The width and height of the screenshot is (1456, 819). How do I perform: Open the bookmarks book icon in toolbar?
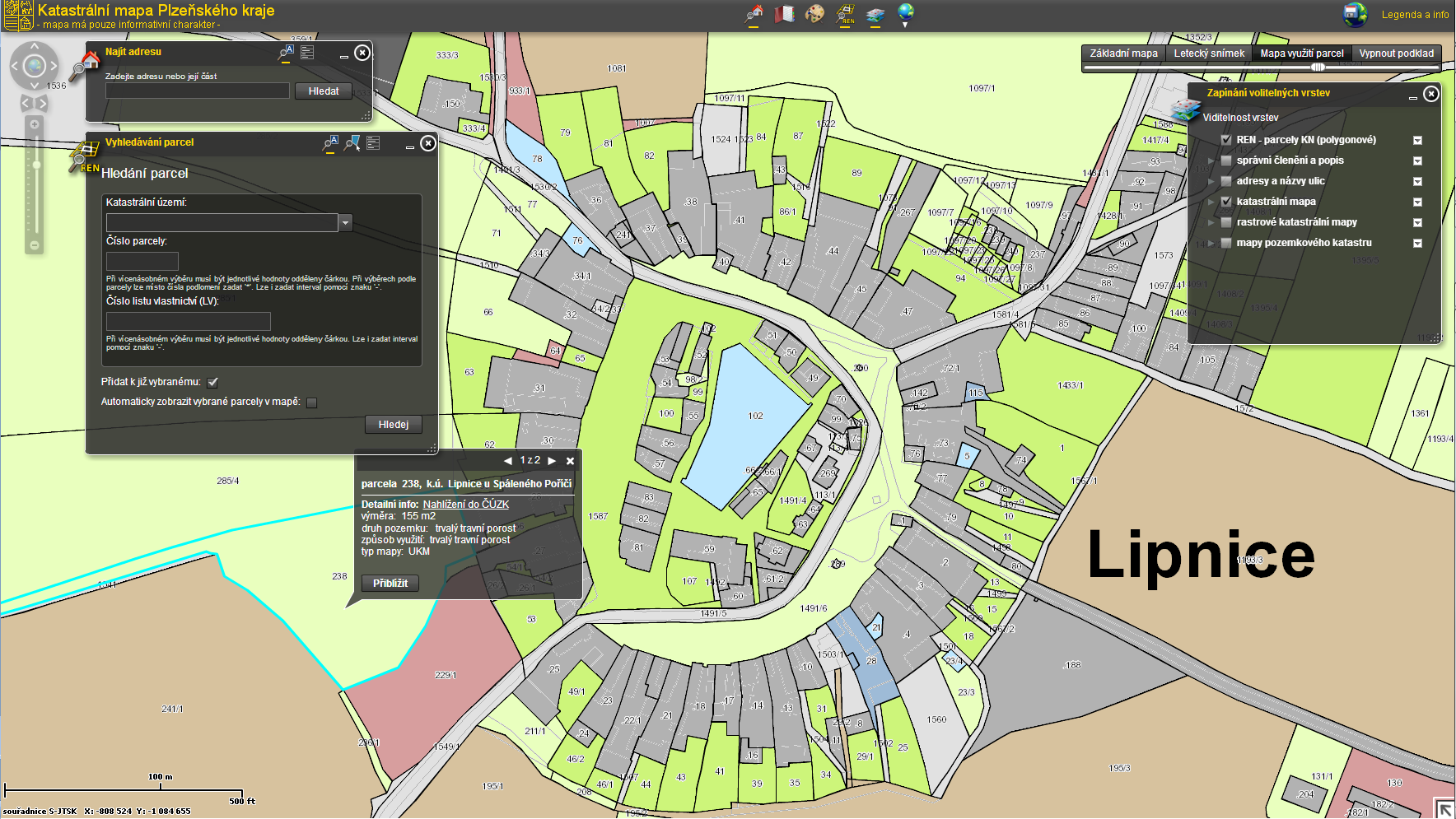click(x=784, y=13)
